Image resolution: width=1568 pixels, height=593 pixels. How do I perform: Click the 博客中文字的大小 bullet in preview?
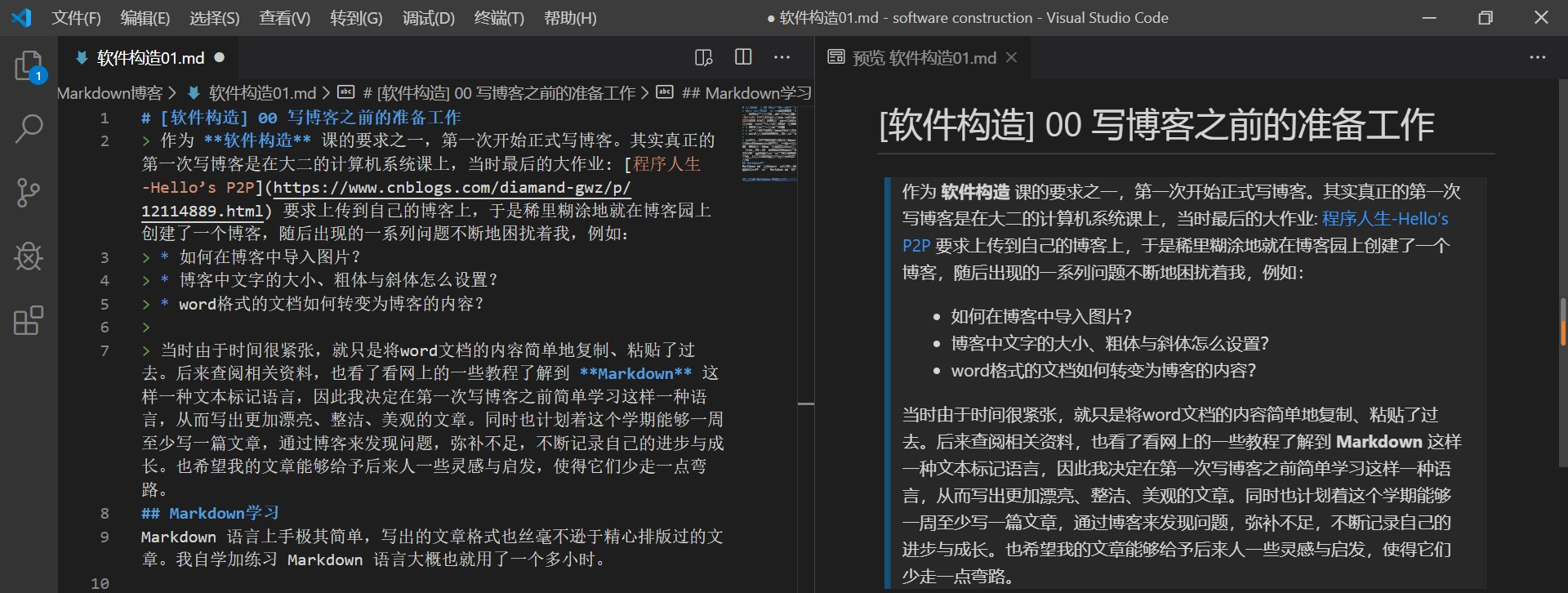(x=1110, y=343)
